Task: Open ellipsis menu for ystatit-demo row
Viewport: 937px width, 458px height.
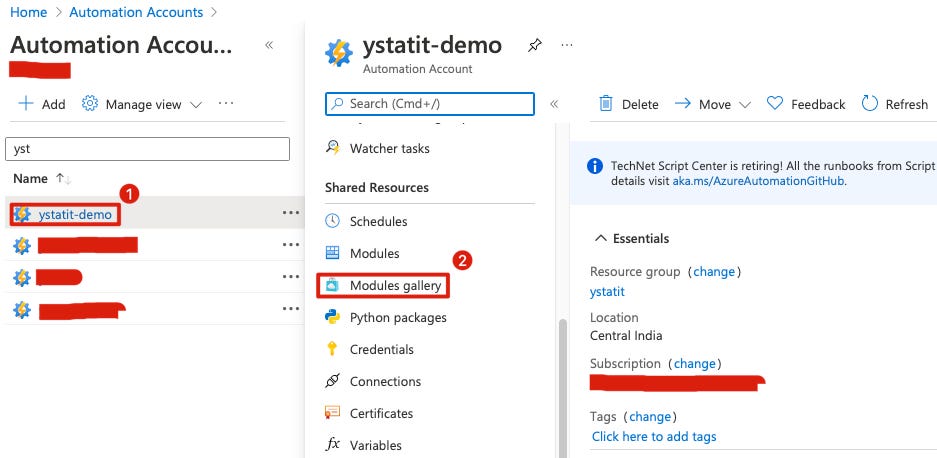Action: point(290,212)
